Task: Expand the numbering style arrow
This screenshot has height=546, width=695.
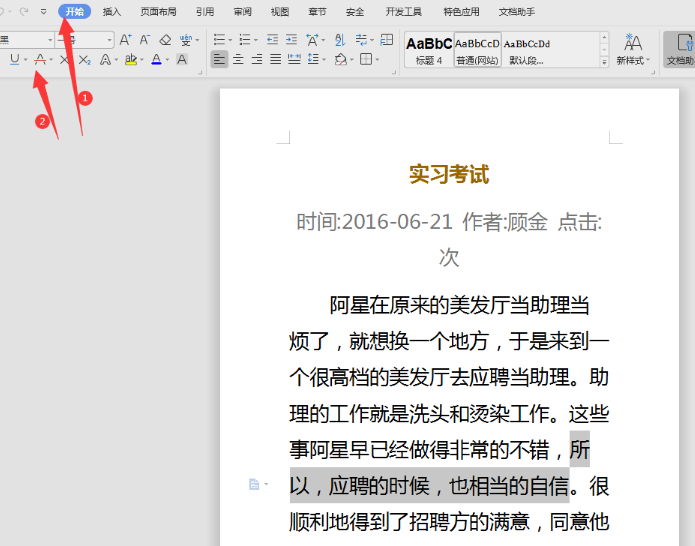Action: [x=256, y=40]
